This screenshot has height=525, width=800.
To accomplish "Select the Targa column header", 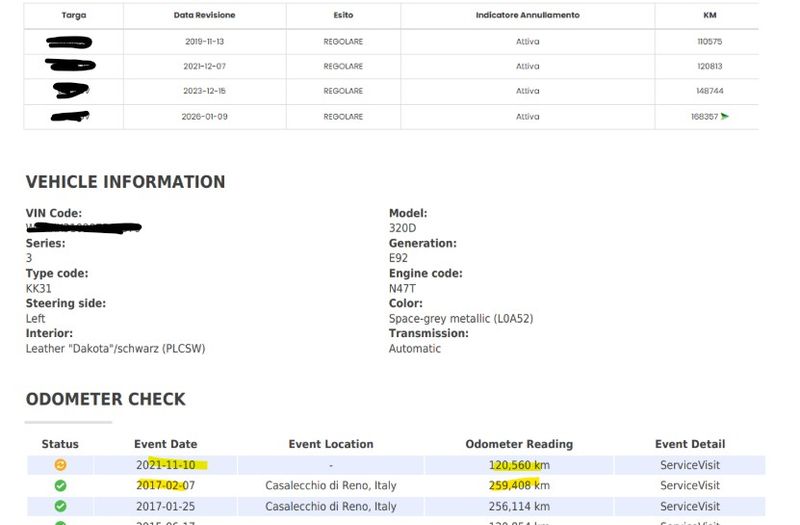I will (x=73, y=15).
